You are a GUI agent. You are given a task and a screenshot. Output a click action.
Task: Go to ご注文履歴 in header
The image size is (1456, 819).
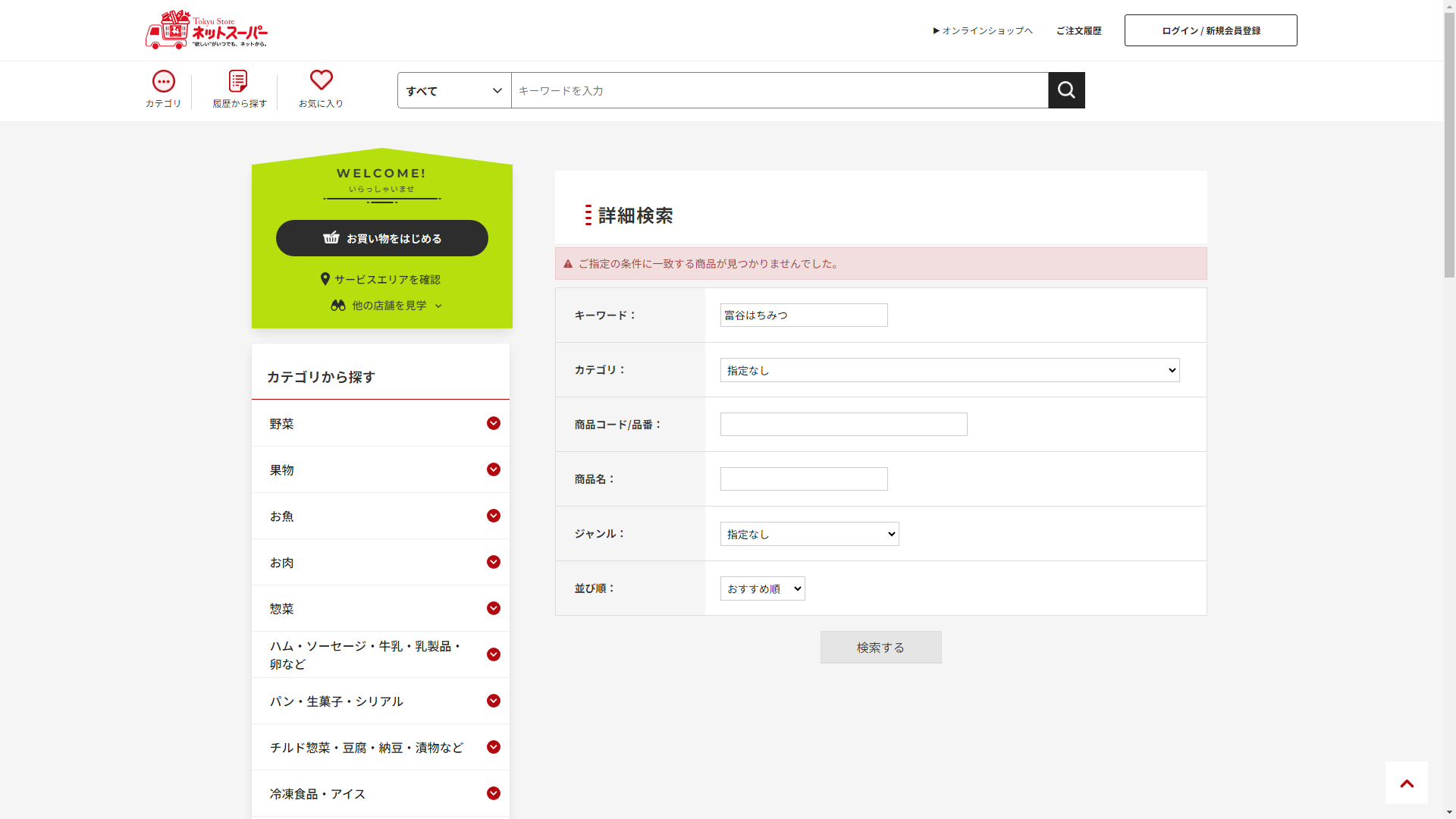point(1078,31)
